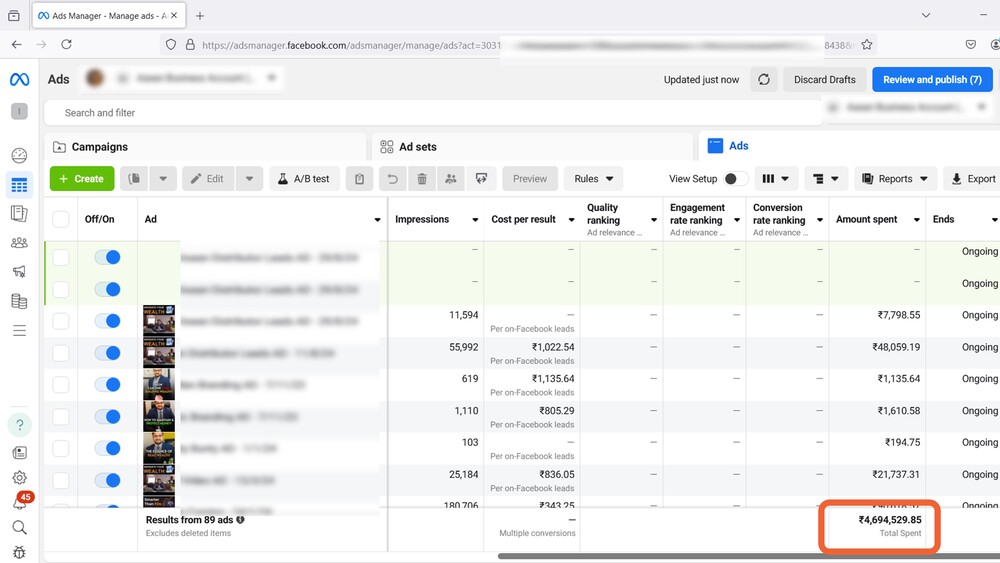
Task: Click the undo arrow icon
Action: pyautogui.click(x=393, y=179)
